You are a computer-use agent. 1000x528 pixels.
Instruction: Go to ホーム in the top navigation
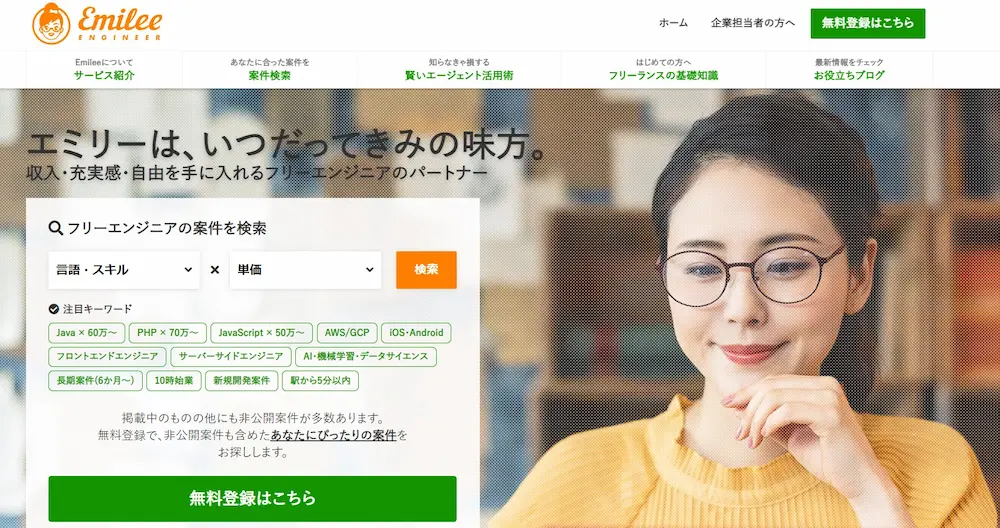(673, 23)
